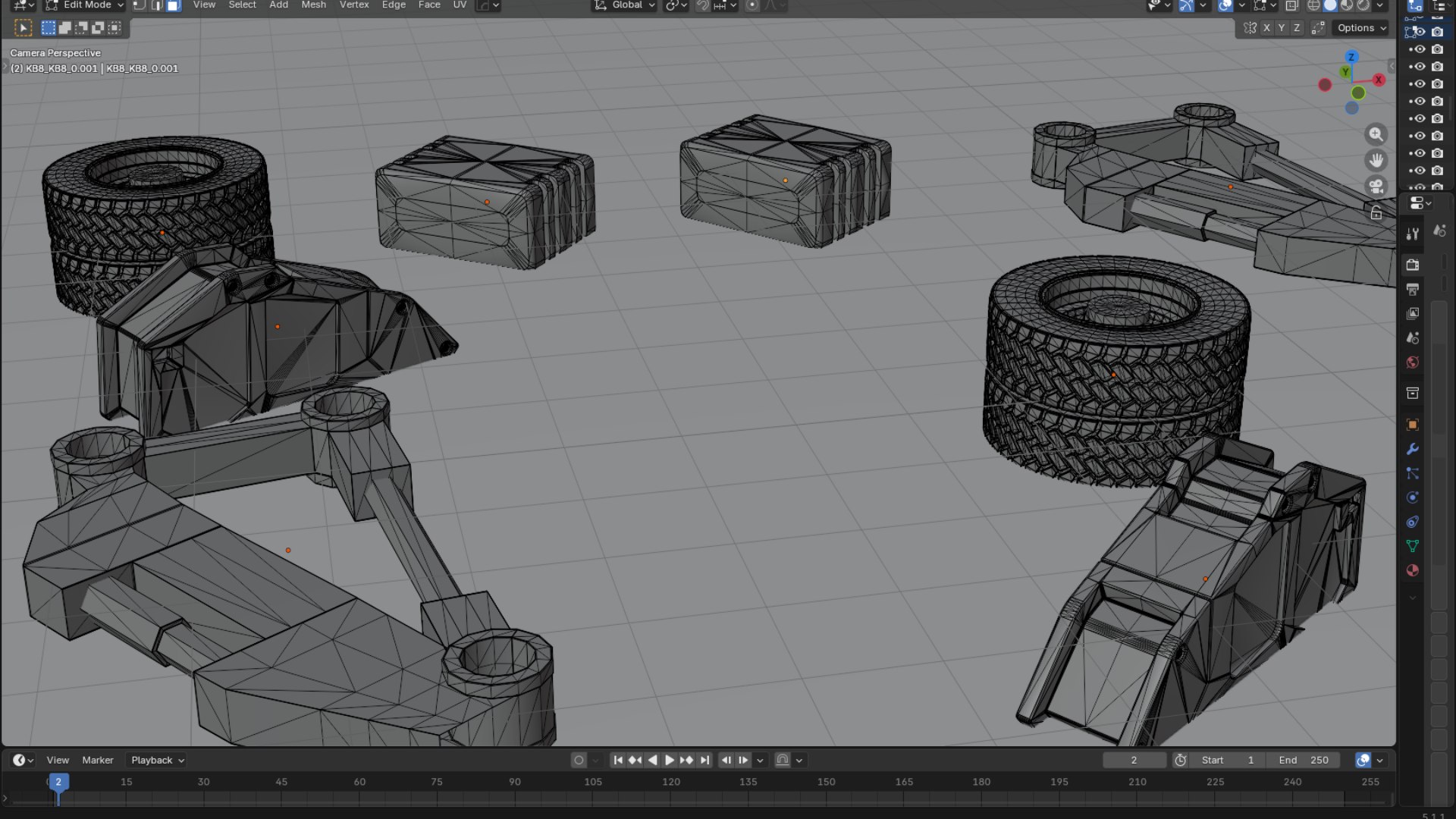
Task: Click the mesh symmetry butterfly icon
Action: click(x=1250, y=28)
